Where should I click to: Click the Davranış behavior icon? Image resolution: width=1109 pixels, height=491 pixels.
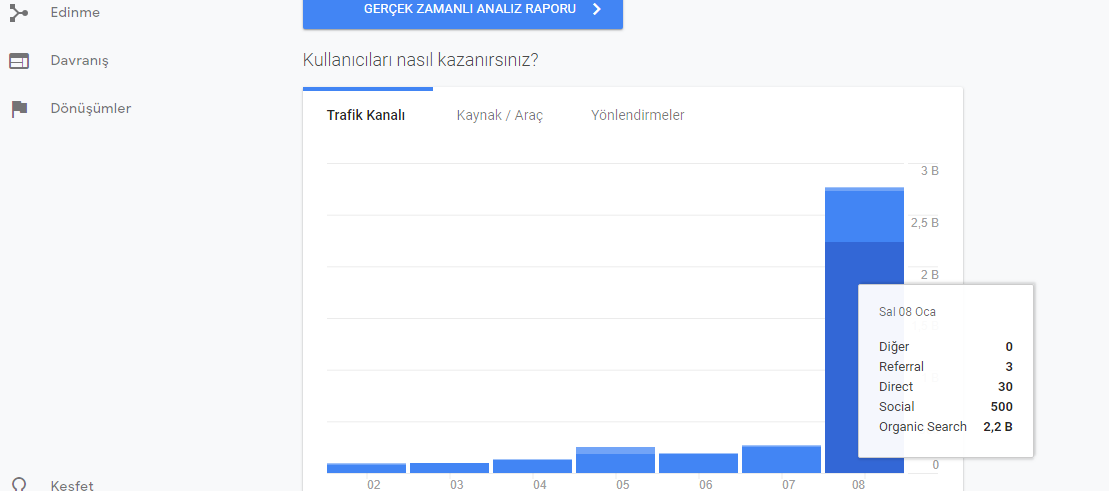pyautogui.click(x=19, y=61)
